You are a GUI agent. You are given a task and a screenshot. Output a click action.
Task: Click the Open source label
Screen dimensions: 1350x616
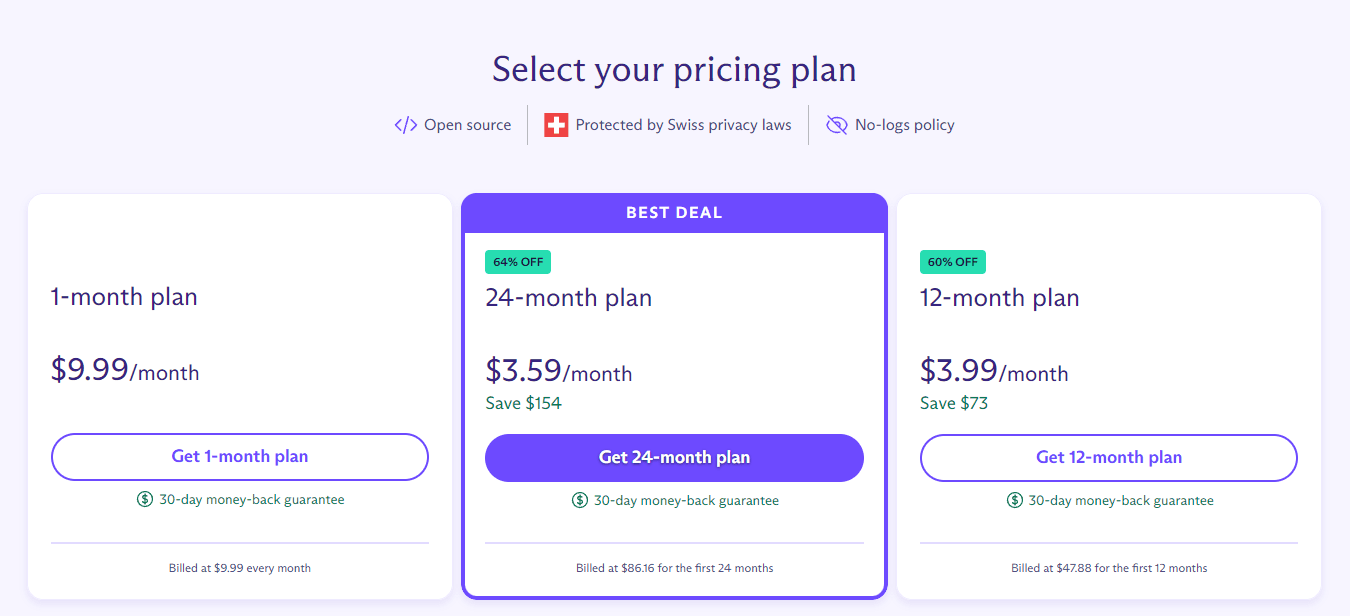467,125
